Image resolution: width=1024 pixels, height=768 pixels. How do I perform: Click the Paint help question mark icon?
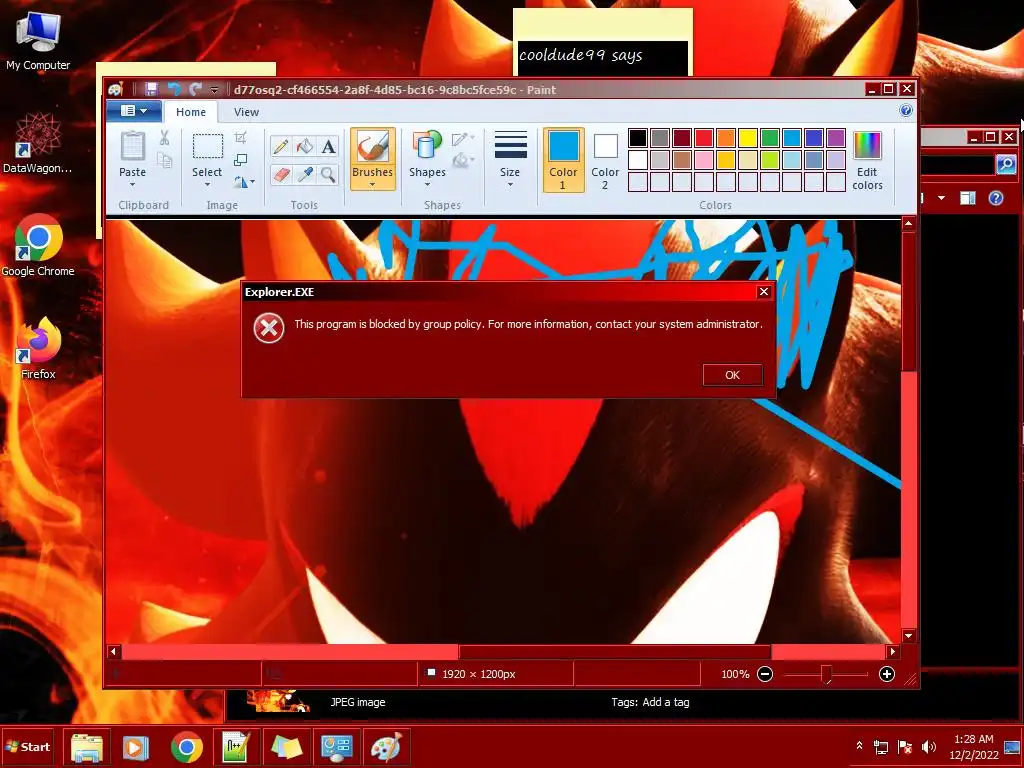(x=906, y=110)
